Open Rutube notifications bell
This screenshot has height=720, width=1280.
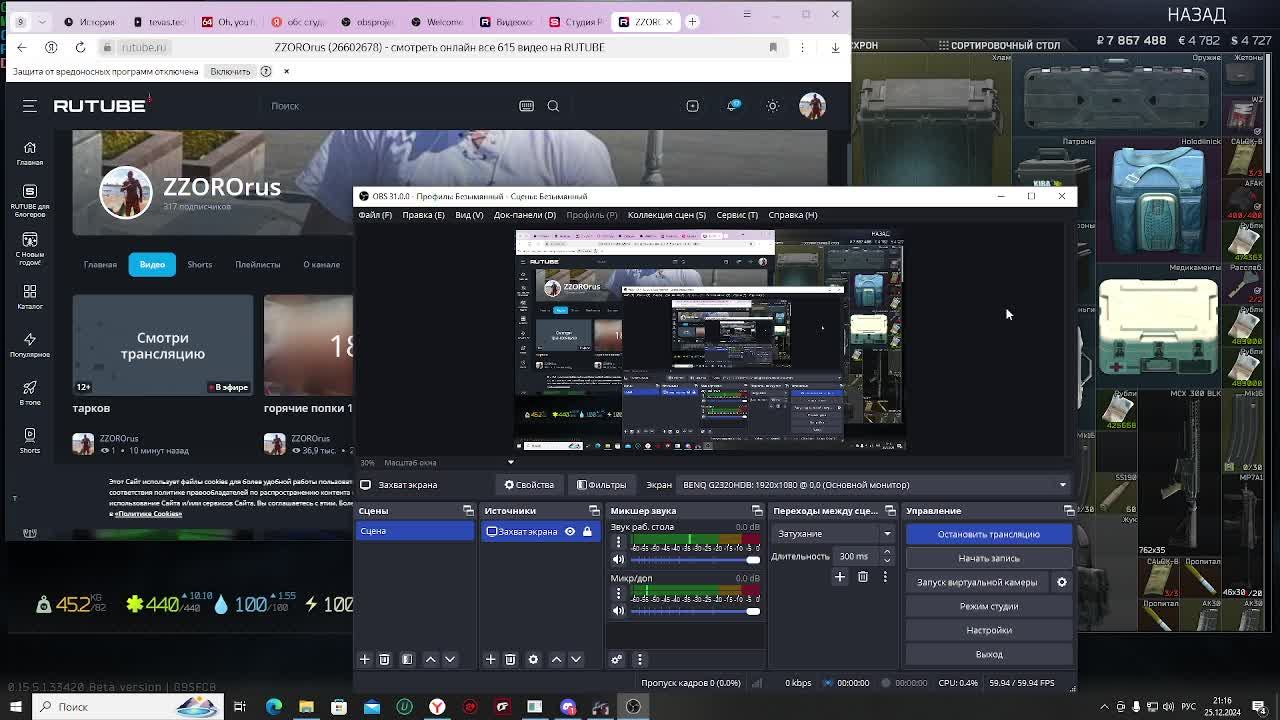[733, 105]
